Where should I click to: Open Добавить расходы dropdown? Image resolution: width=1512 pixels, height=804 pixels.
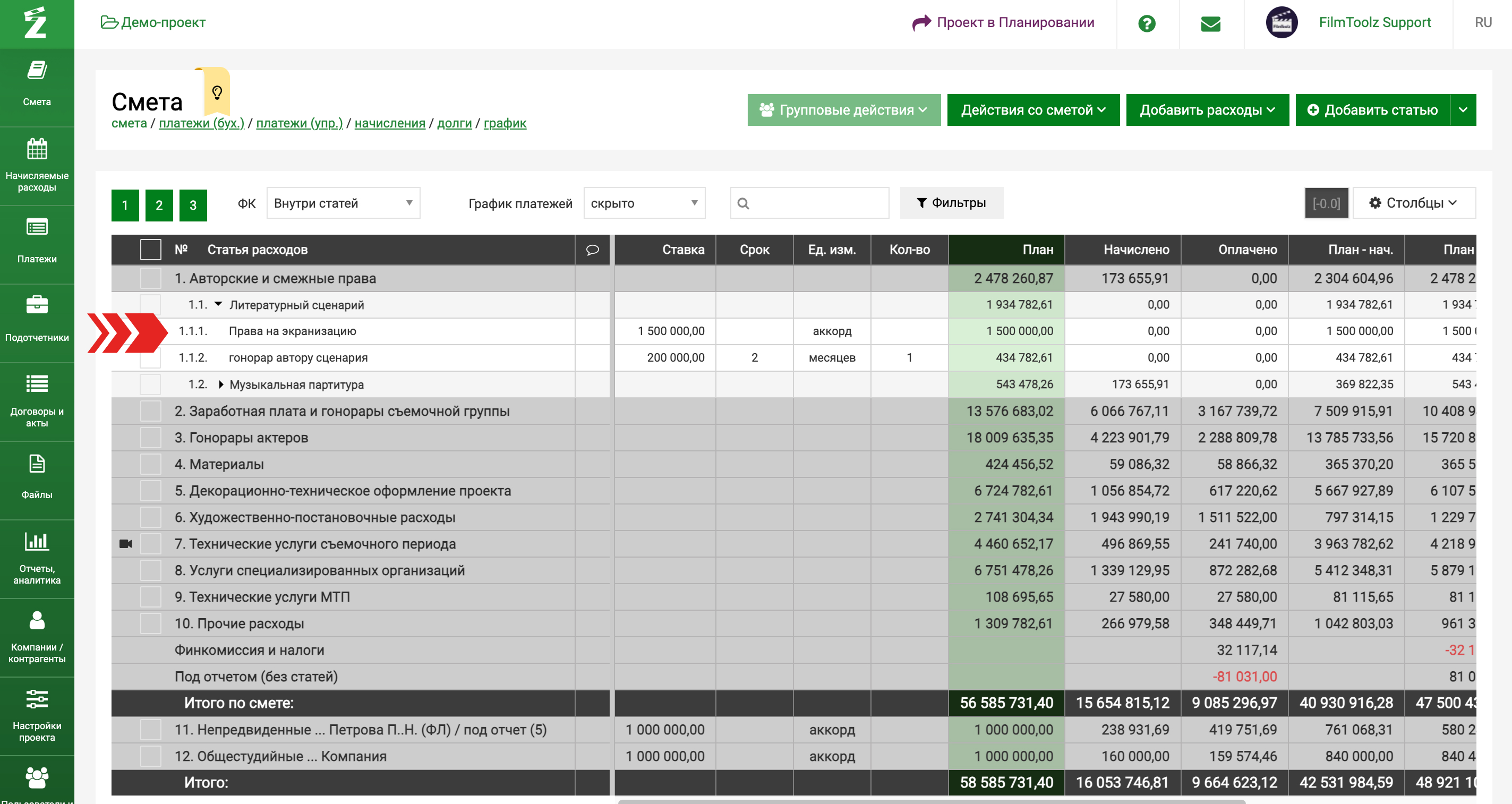[1207, 110]
